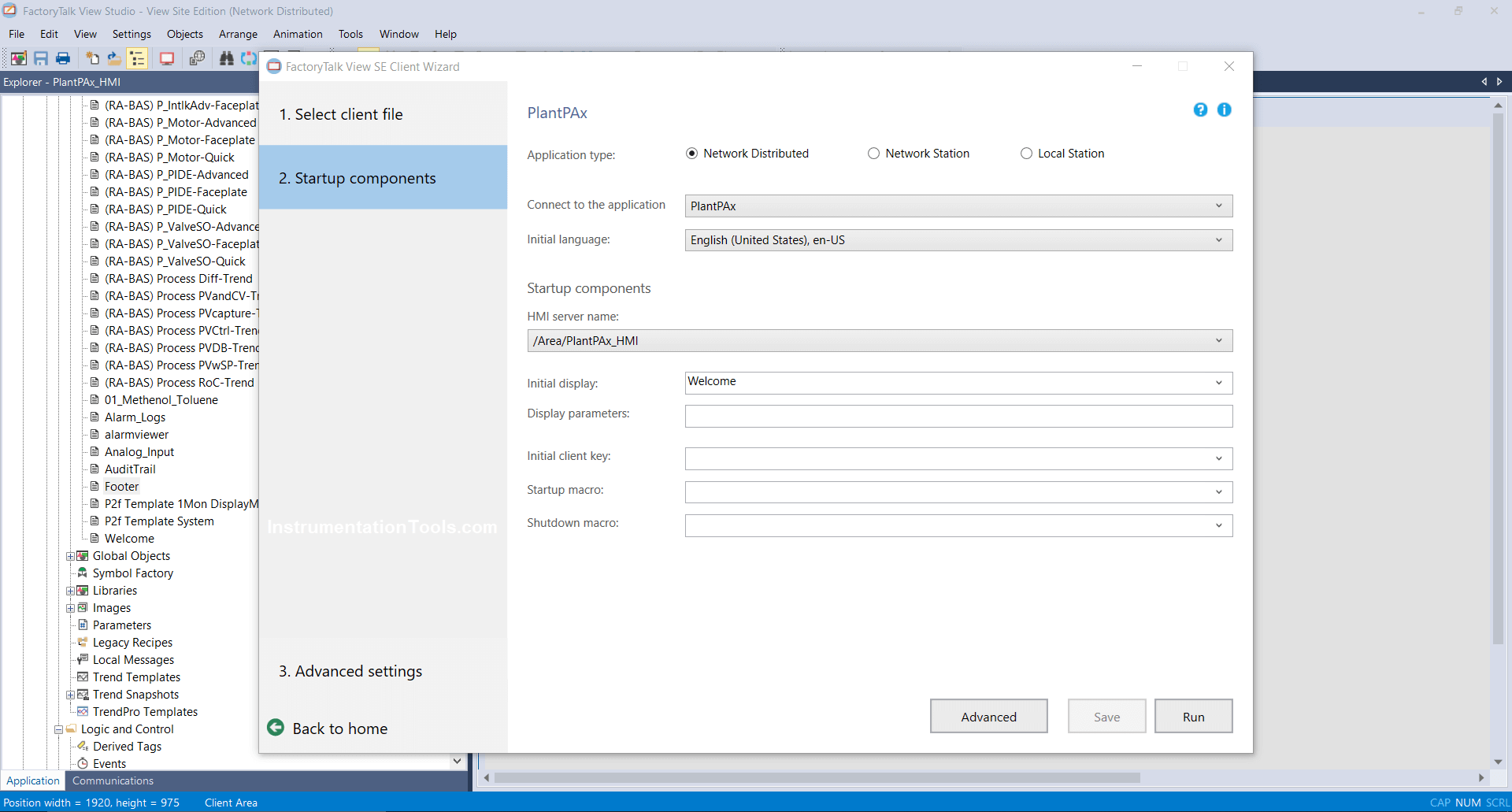Select the AuditTrail display in Explorer
This screenshot has width=1512, height=812.
[x=130, y=469]
